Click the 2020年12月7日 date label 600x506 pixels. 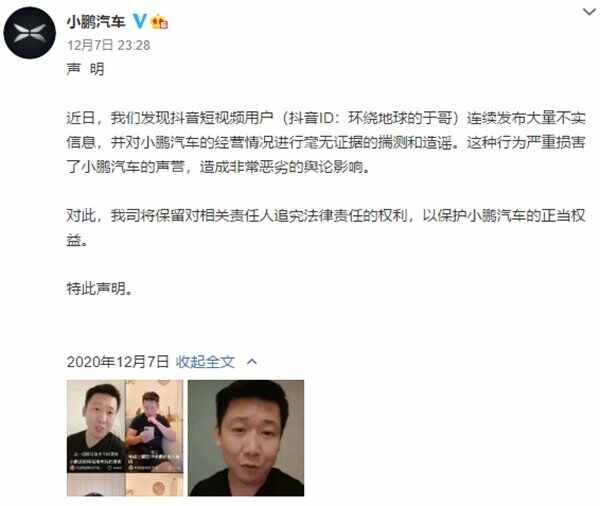coord(117,361)
